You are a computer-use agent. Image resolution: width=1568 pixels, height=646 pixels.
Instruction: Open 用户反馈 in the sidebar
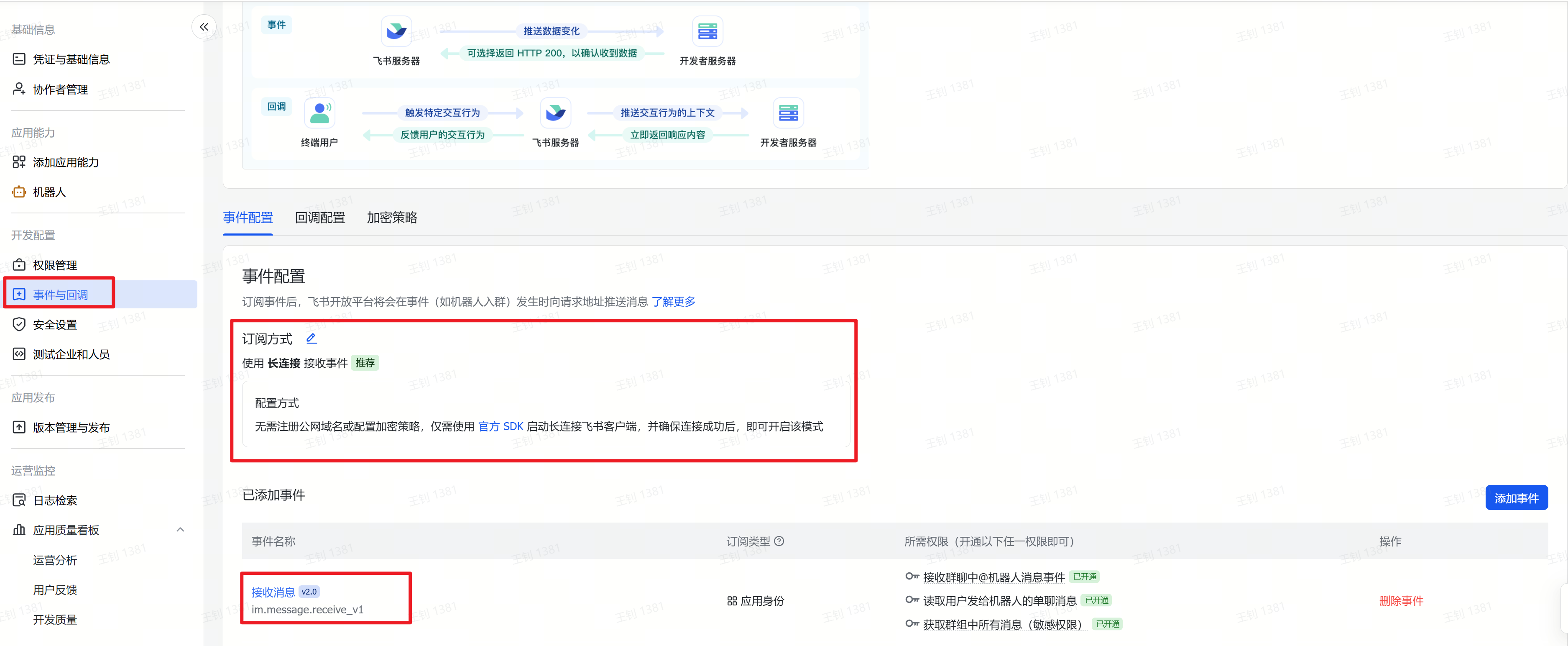[x=55, y=590]
